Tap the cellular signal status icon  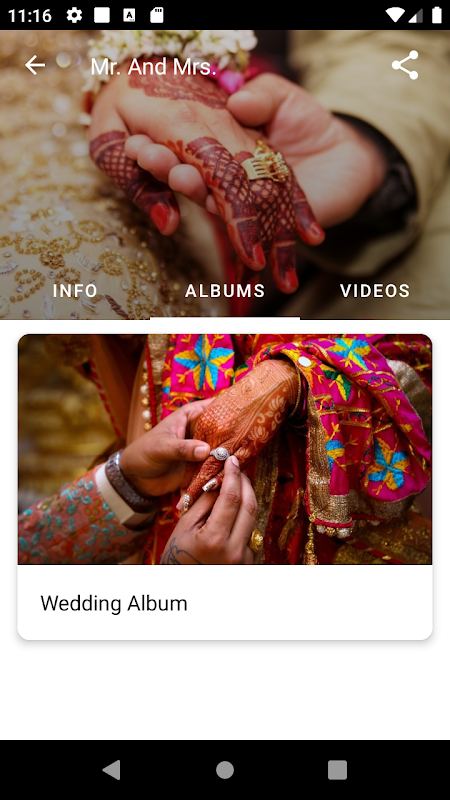416,15
